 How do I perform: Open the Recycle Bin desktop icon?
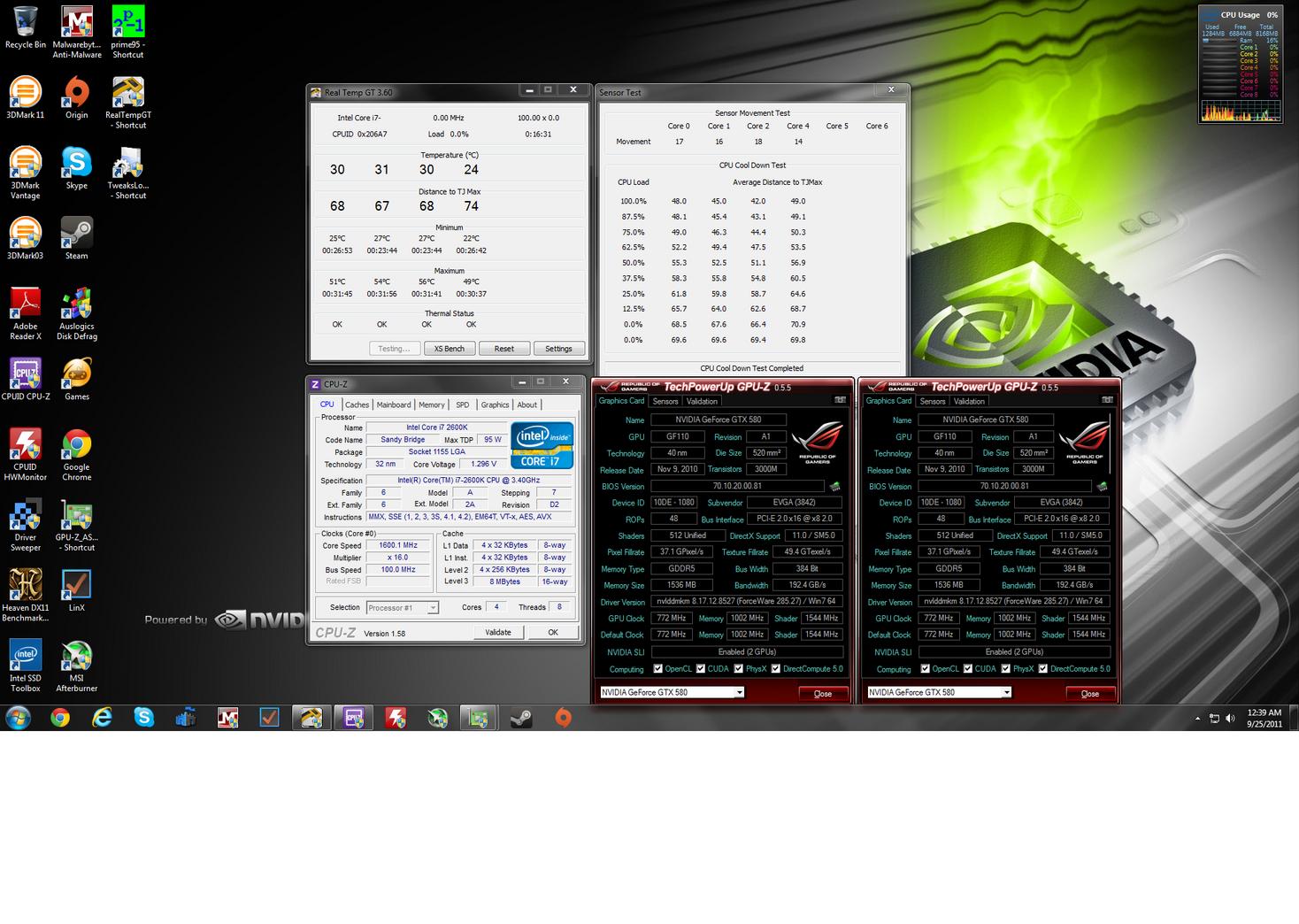(x=26, y=28)
